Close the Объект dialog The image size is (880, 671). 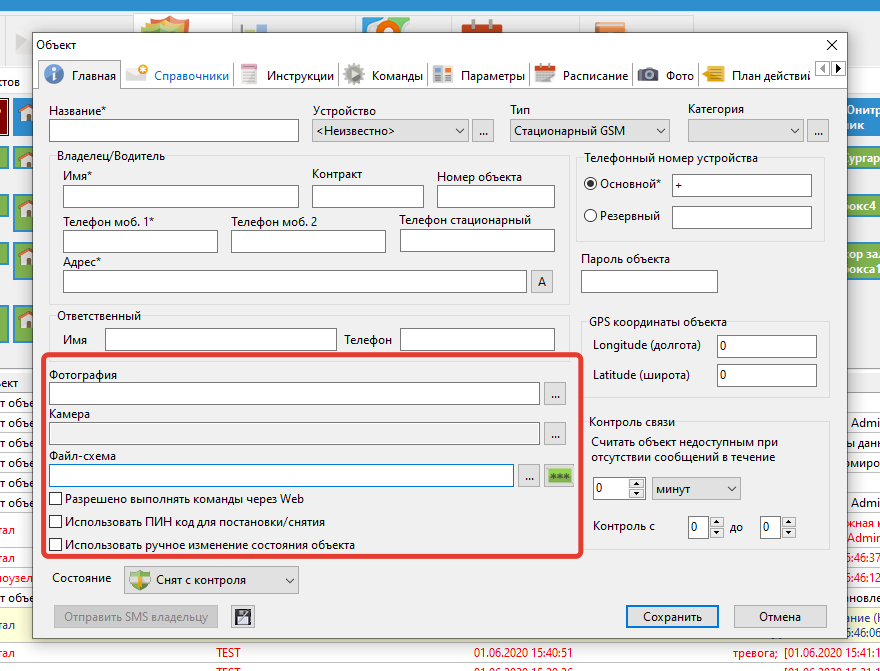832,45
